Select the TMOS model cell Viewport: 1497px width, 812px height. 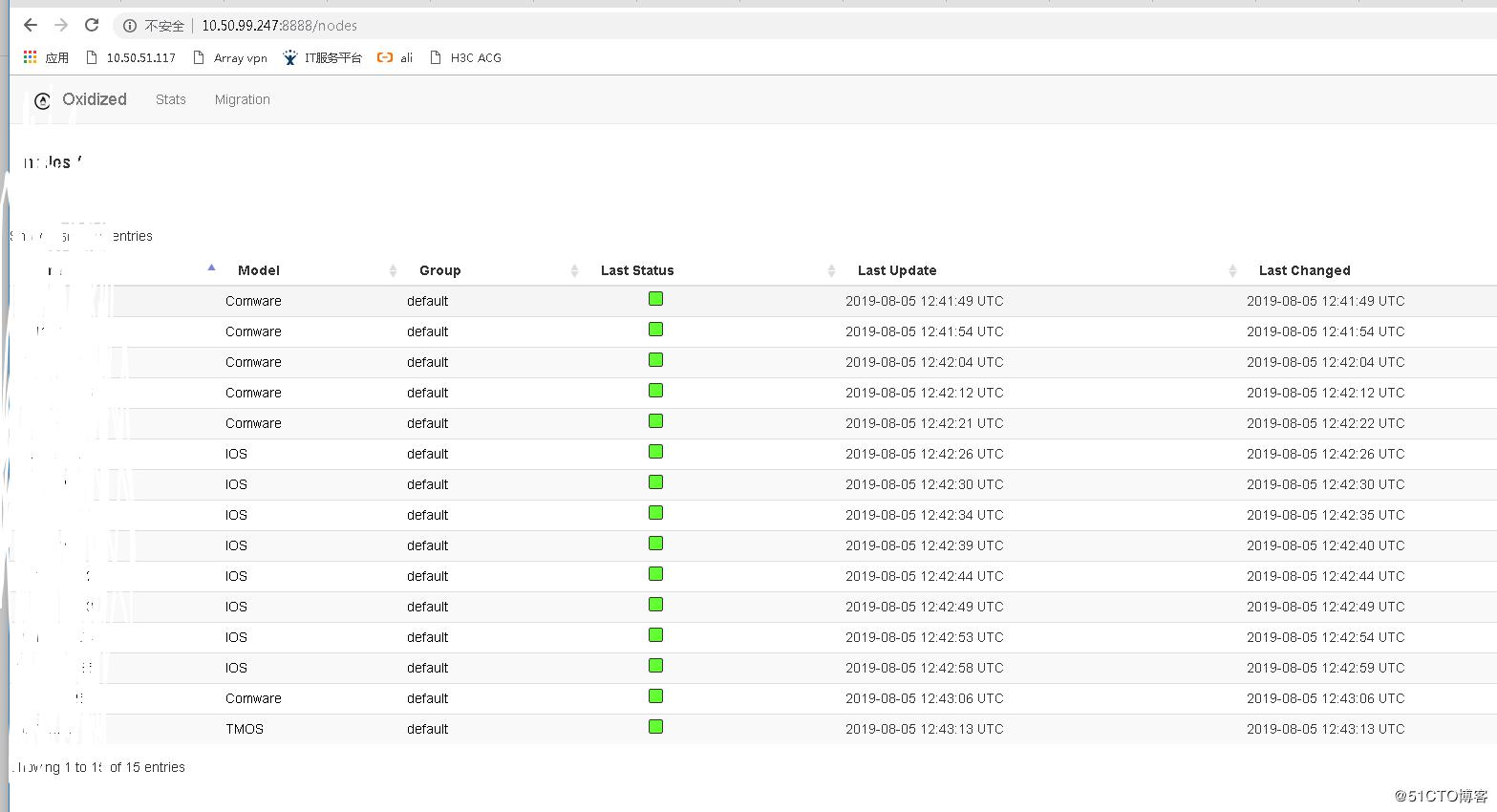coord(245,729)
